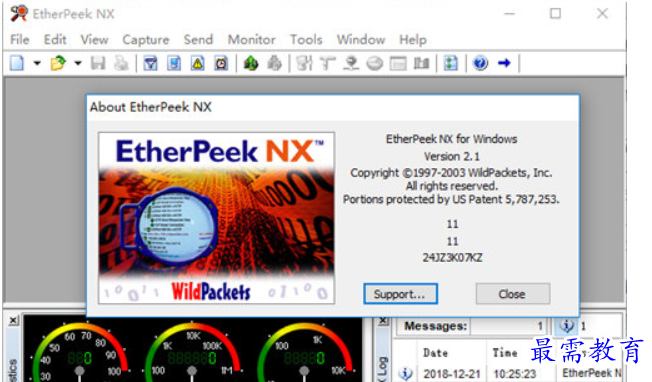Click the greyed icon after green monitor icon

tap(274, 63)
